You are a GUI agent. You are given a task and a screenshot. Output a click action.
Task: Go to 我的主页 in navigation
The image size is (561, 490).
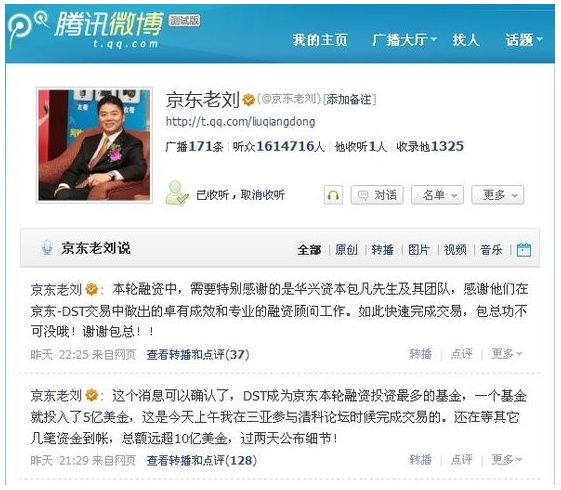(x=320, y=39)
